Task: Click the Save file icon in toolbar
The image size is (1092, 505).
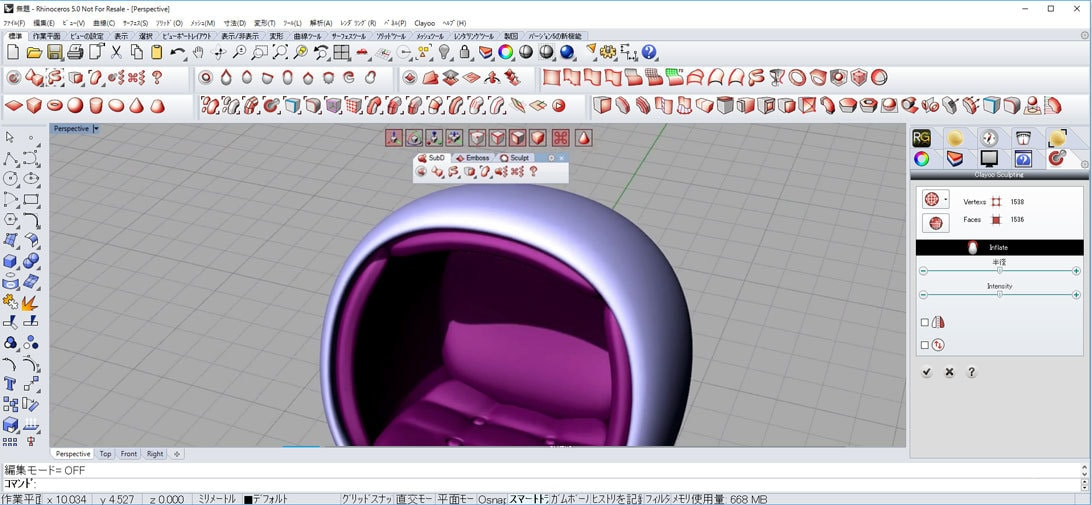Action: click(x=54, y=52)
